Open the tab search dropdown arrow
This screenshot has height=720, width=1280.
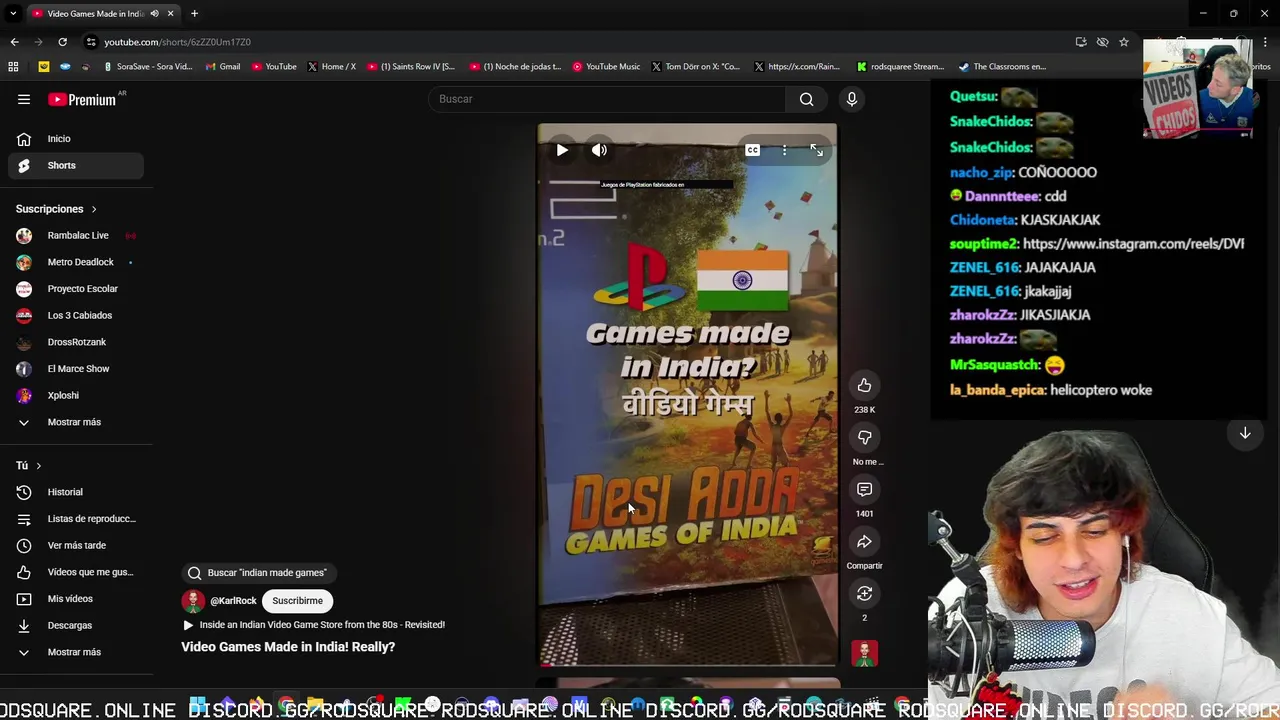point(13,13)
